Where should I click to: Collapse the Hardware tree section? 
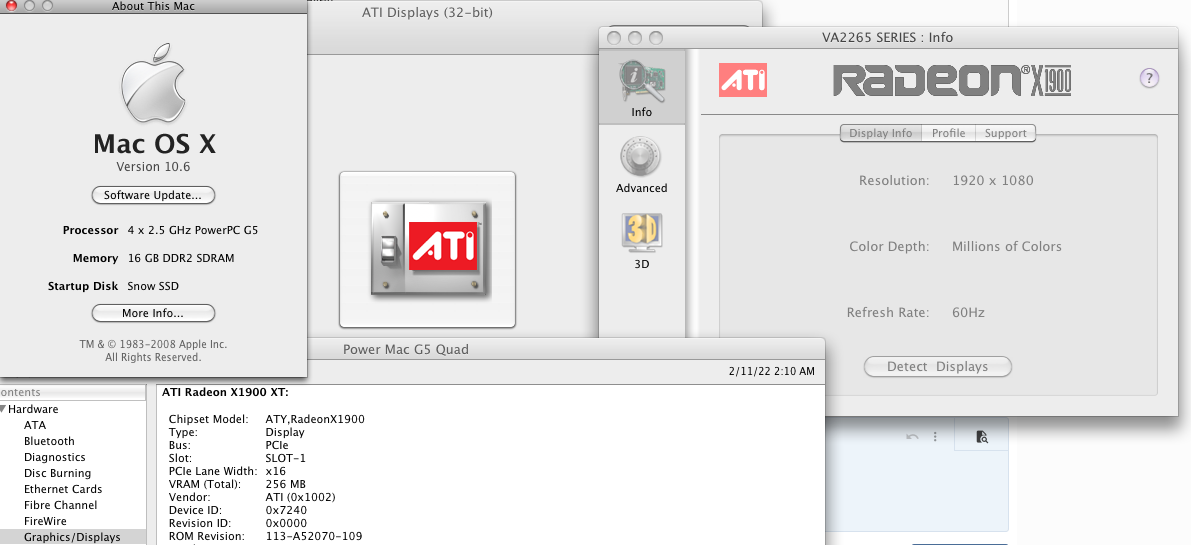(3, 409)
